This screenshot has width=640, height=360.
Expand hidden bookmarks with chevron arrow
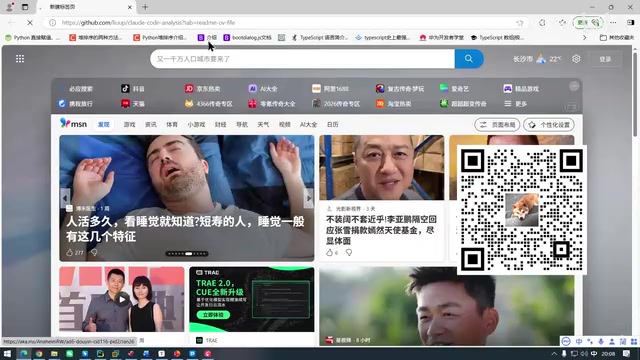click(584, 38)
